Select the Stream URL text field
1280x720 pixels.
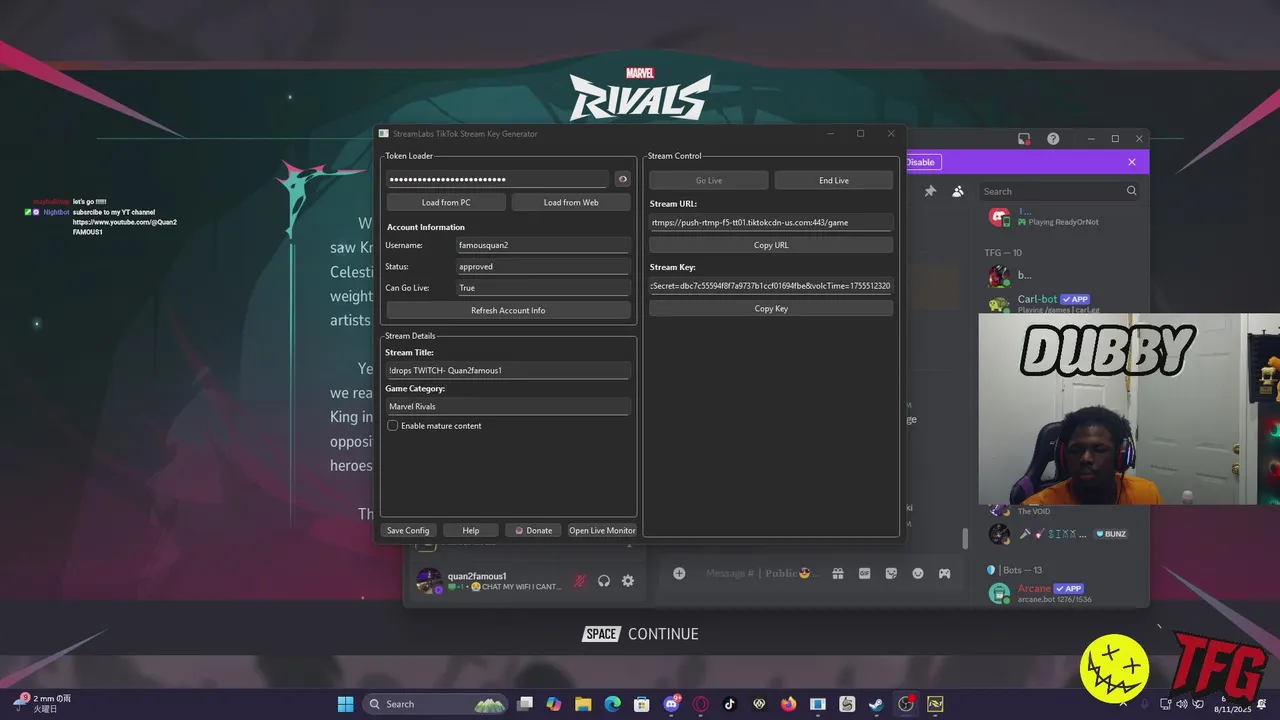pos(771,222)
